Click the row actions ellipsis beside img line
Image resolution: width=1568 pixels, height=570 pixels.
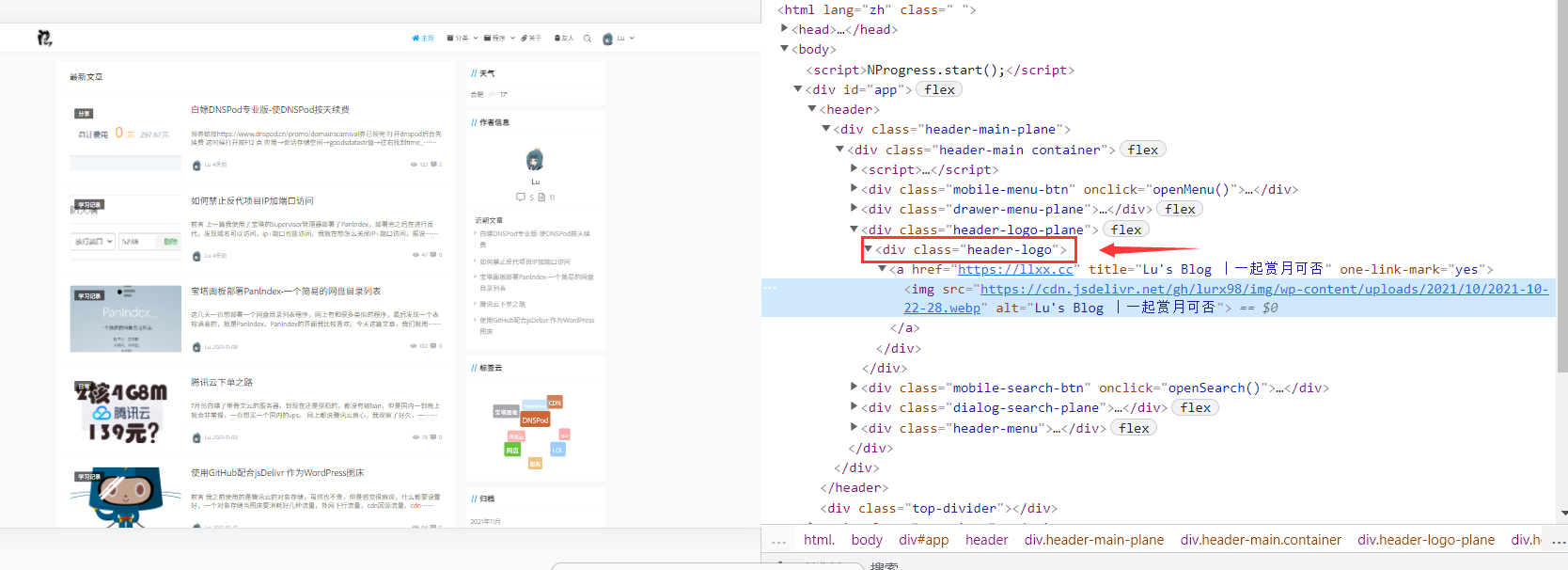[x=770, y=288]
